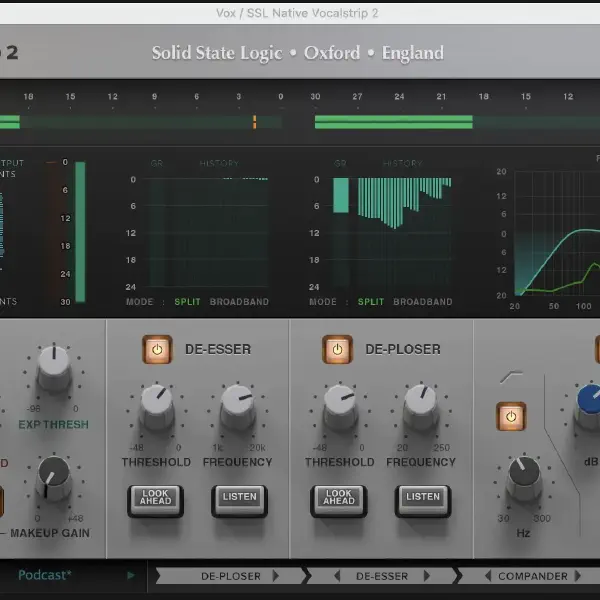Click play arrow next to Podcast preset

131,575
